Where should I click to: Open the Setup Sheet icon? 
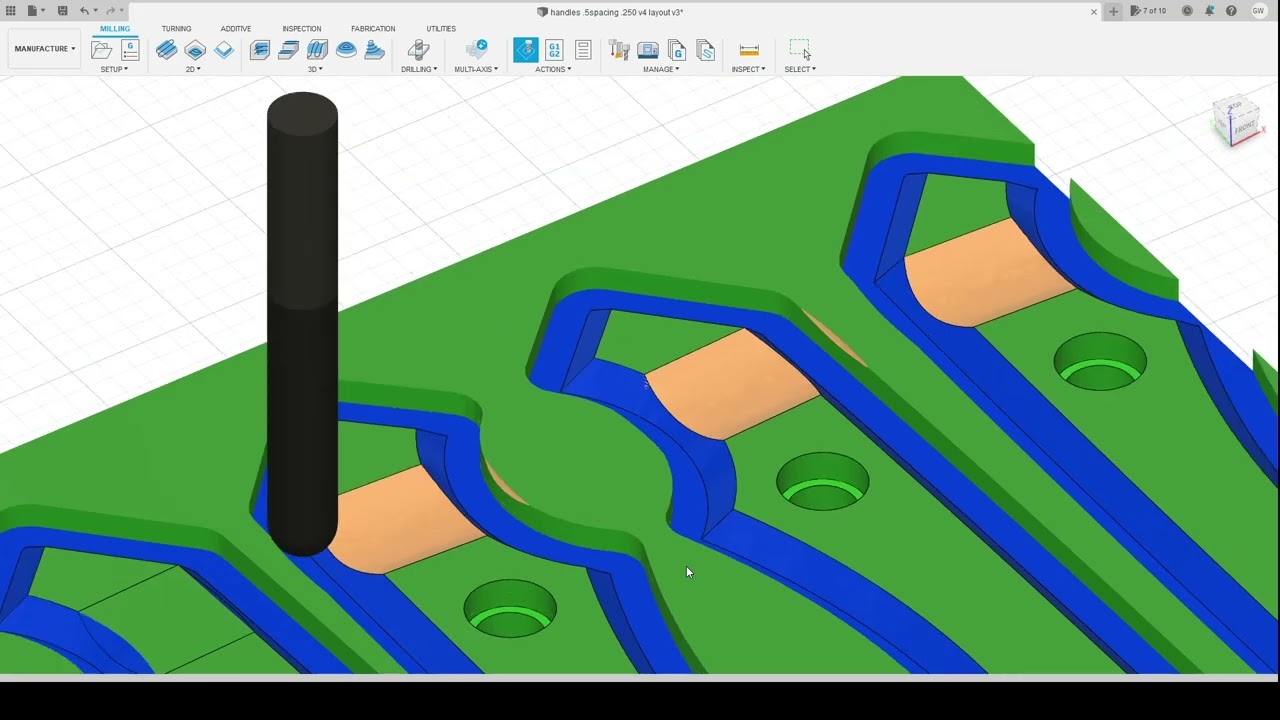point(583,50)
